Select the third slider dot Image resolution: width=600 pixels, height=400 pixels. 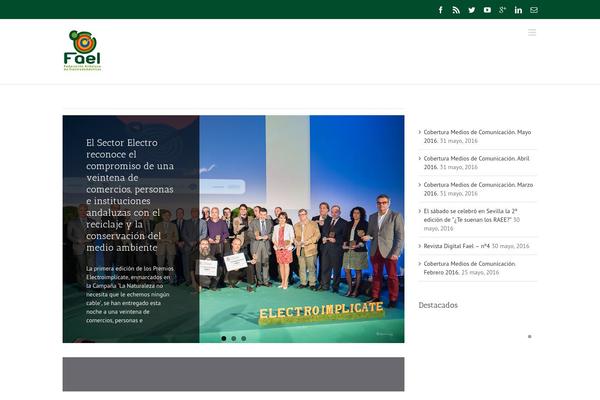[243, 338]
